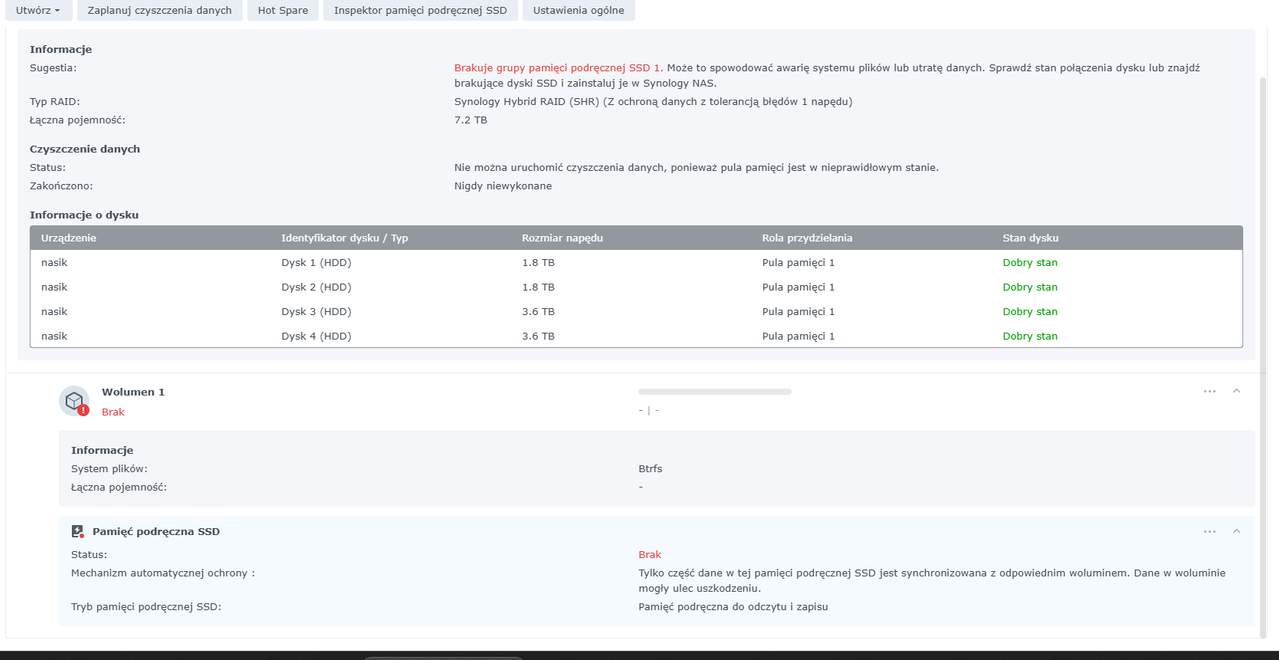Collapse the Pamięć podręczna SSD section

1237,531
